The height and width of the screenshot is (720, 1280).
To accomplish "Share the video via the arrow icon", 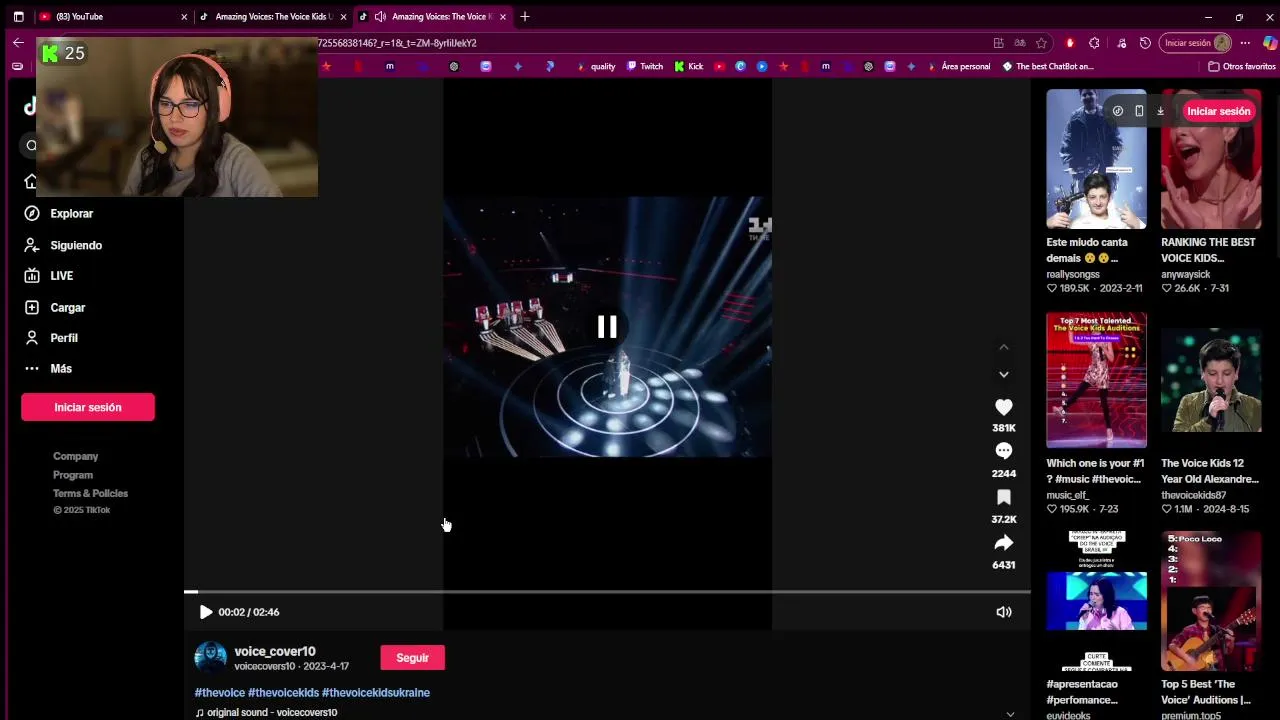I will [1004, 543].
